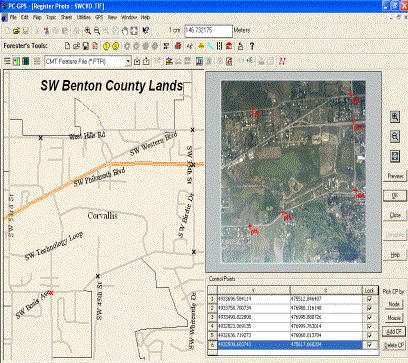Toggle Lock checkbox for control point 1

coord(369,299)
